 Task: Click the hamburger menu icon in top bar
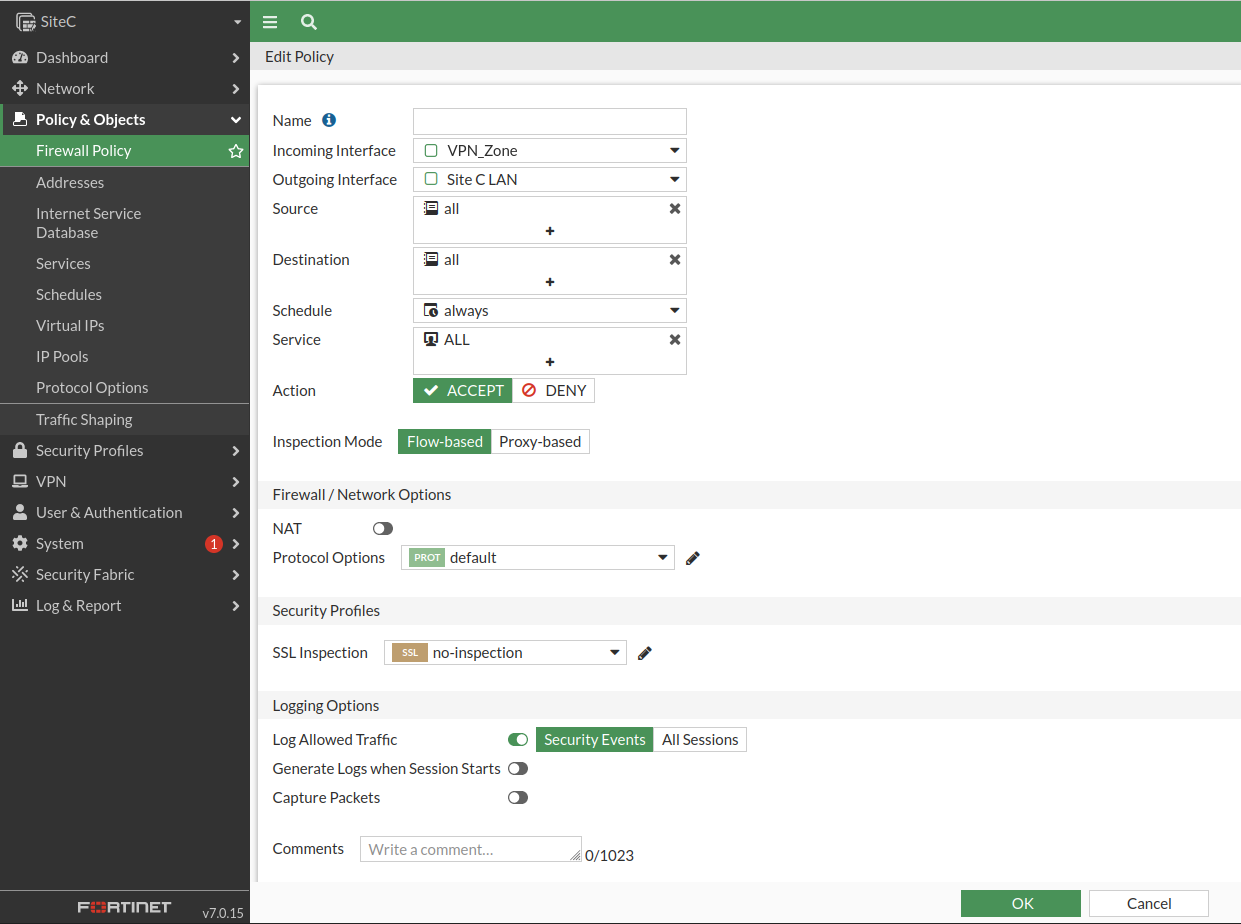(x=270, y=22)
